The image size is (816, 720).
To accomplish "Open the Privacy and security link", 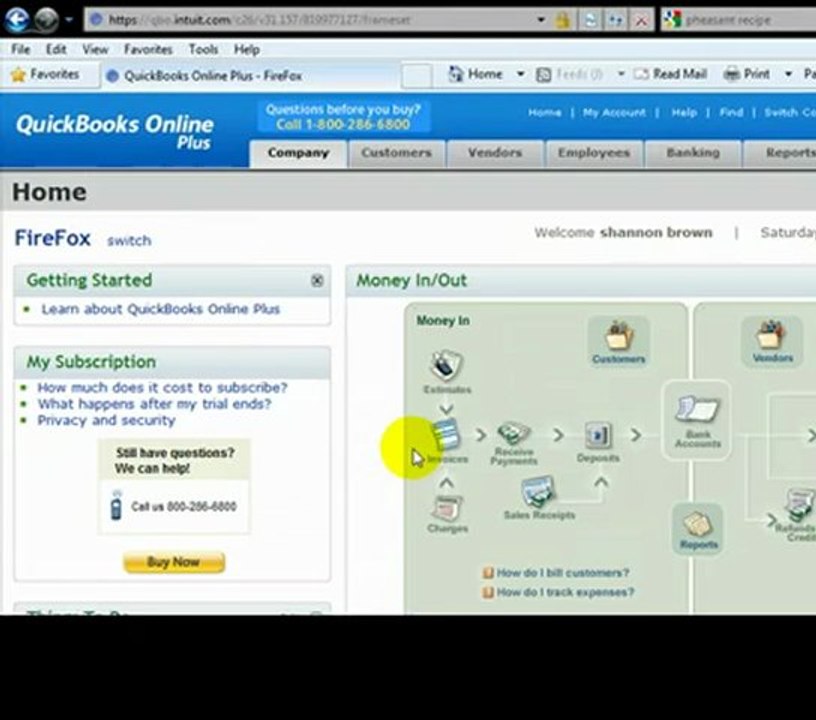I will click(x=106, y=420).
